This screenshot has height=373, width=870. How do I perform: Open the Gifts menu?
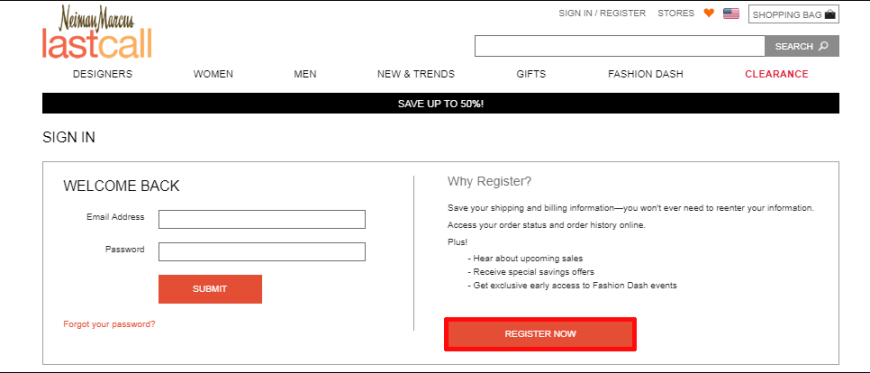tap(531, 74)
